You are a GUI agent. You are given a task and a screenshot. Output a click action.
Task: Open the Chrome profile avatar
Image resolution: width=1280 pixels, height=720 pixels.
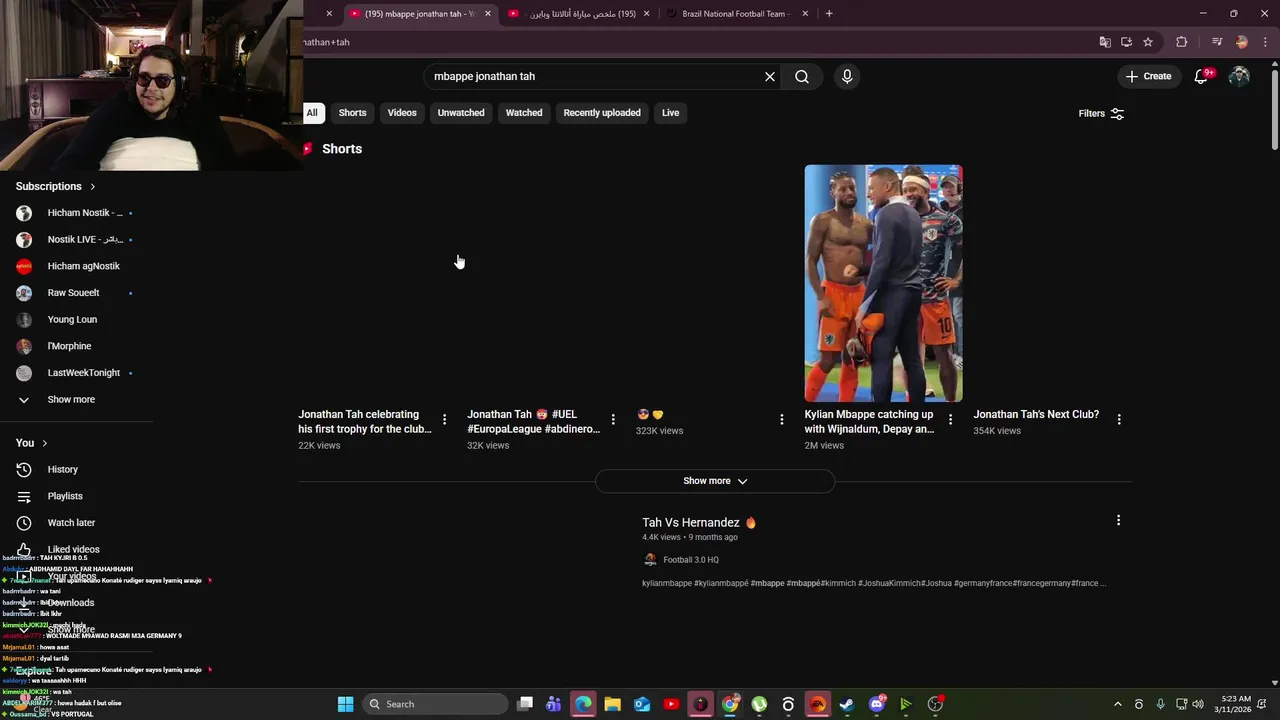(x=1242, y=42)
